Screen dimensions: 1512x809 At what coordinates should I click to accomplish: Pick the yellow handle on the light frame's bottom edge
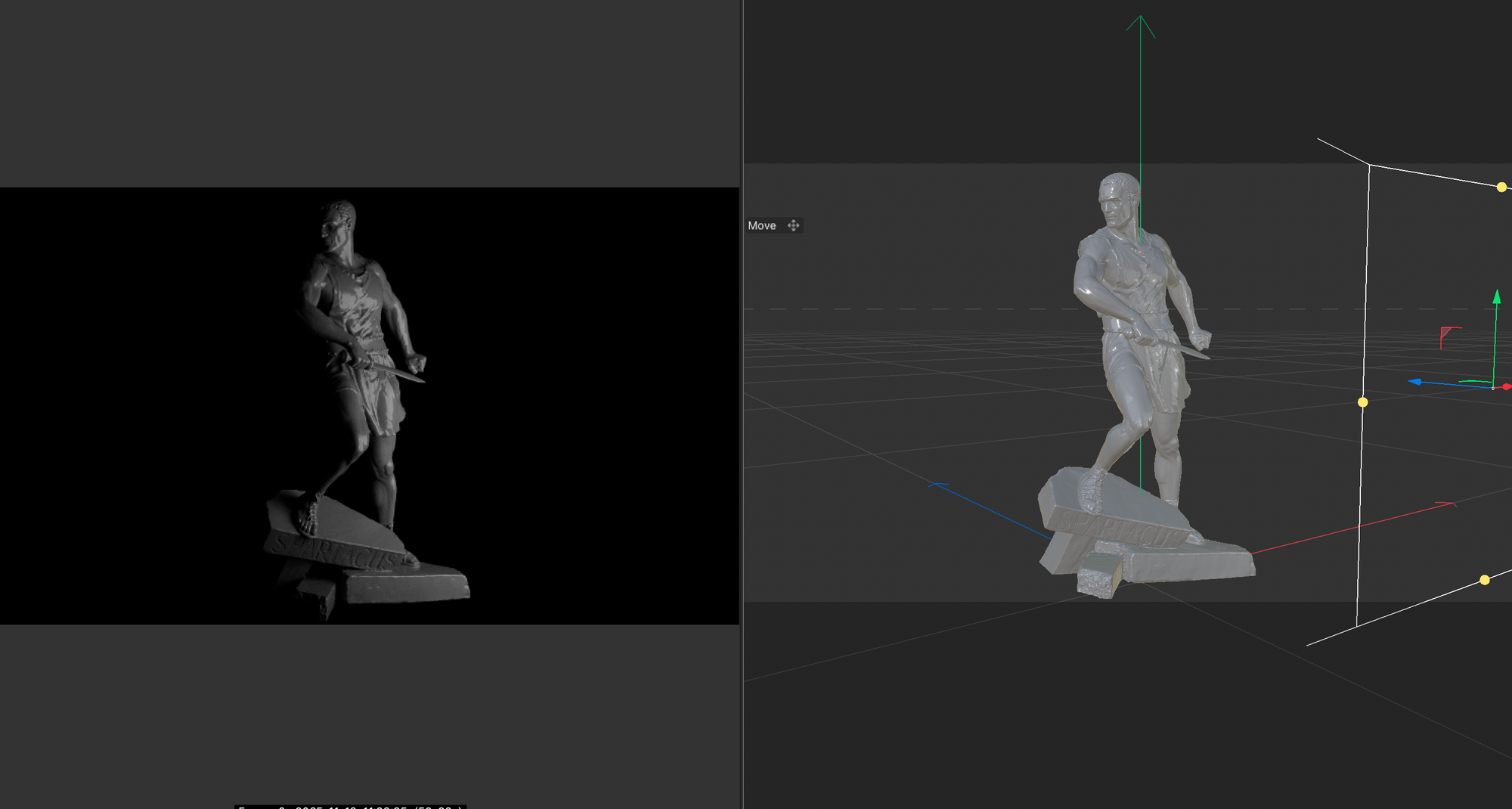tap(1484, 580)
